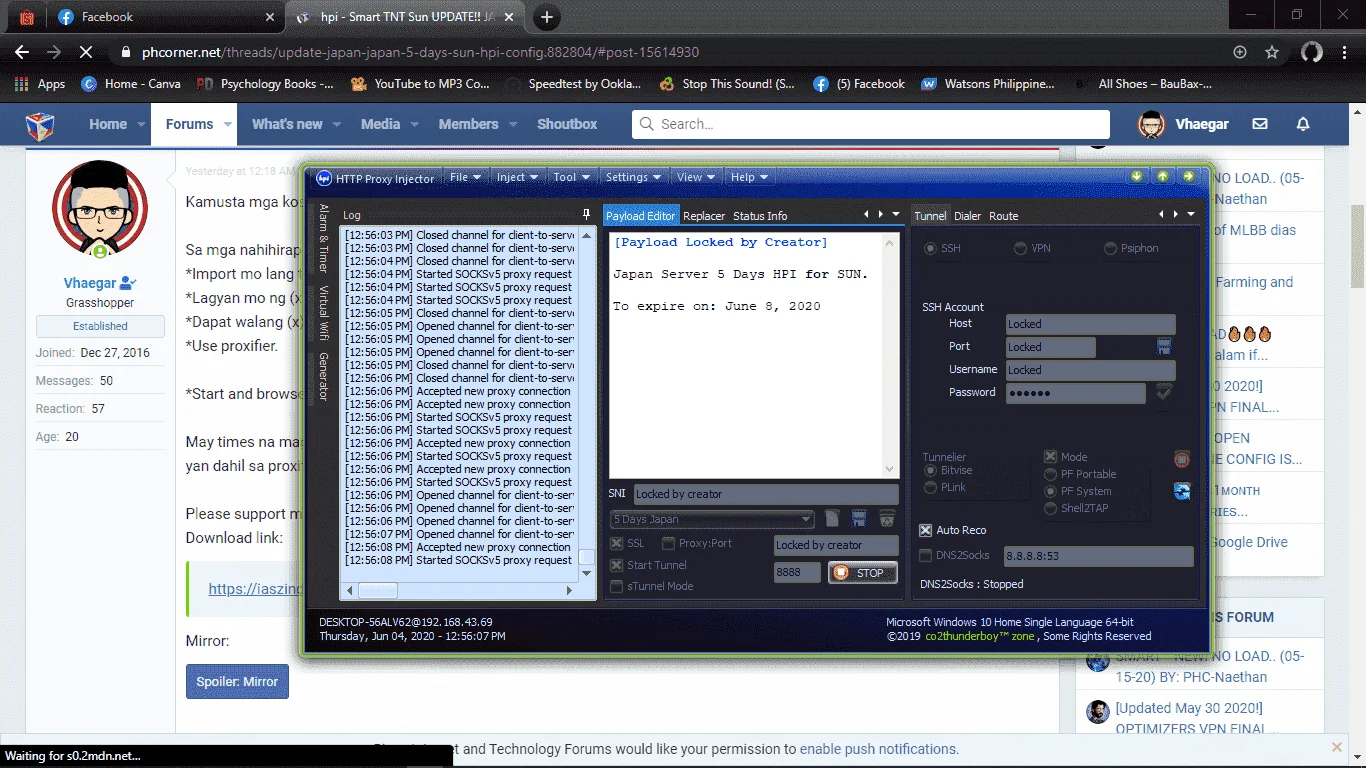Open the enable push notifications link

coord(878,748)
